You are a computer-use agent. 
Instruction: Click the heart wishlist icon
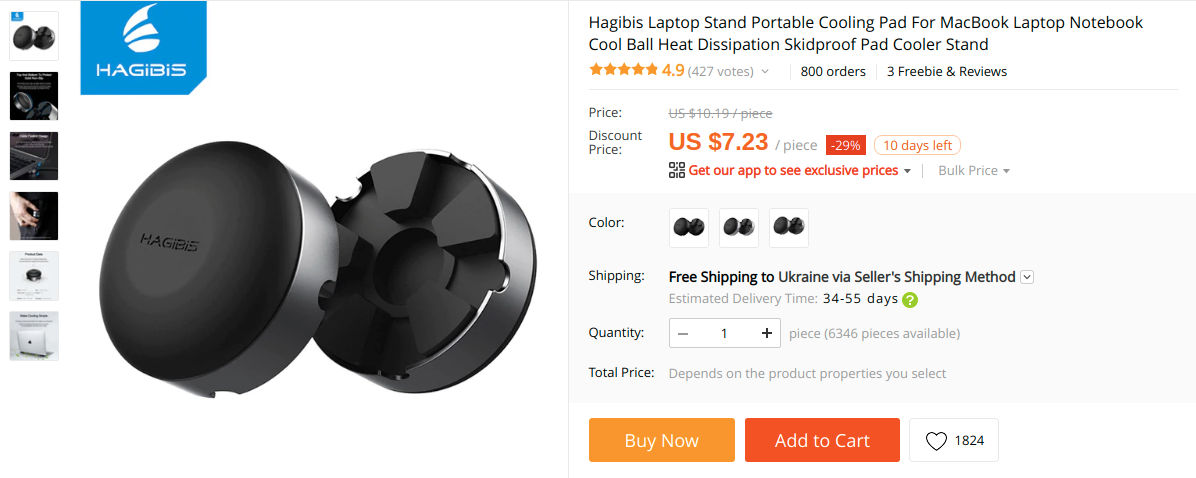936,441
